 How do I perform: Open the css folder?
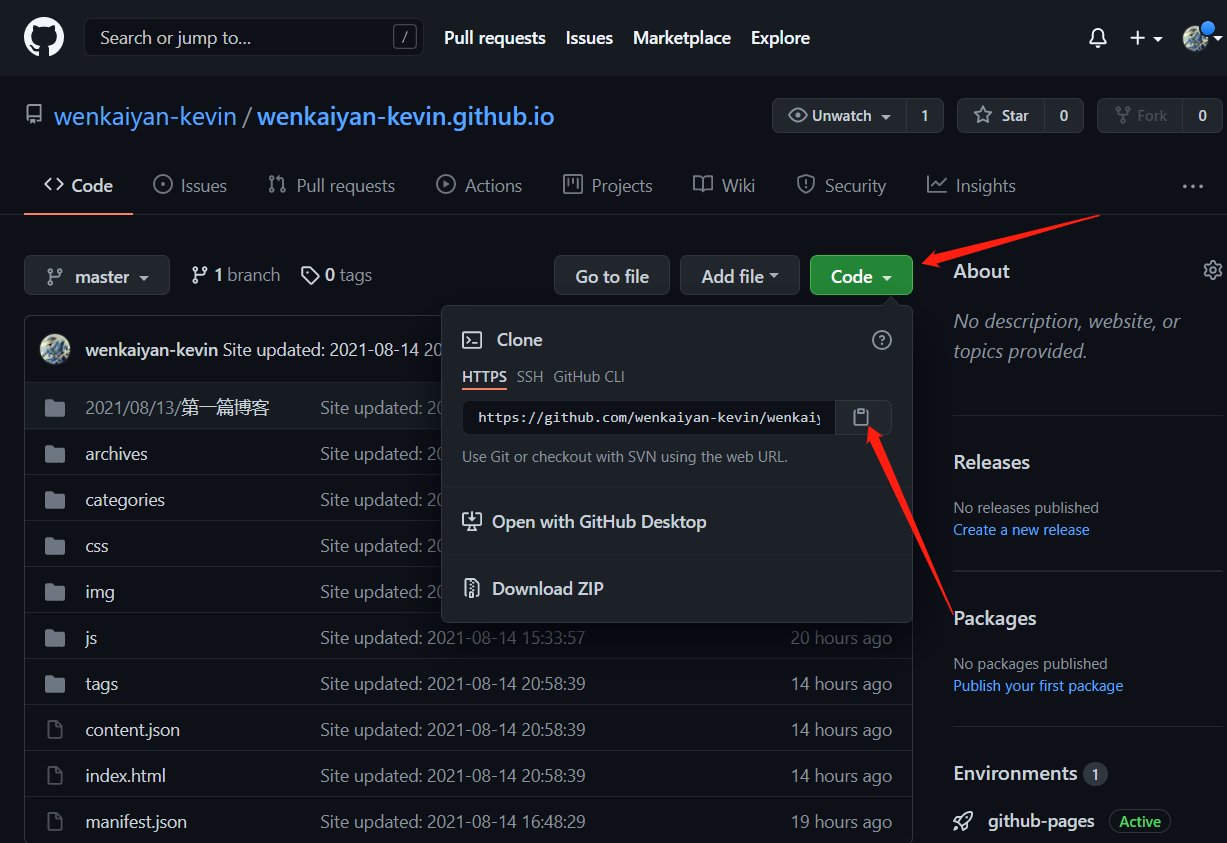(97, 546)
